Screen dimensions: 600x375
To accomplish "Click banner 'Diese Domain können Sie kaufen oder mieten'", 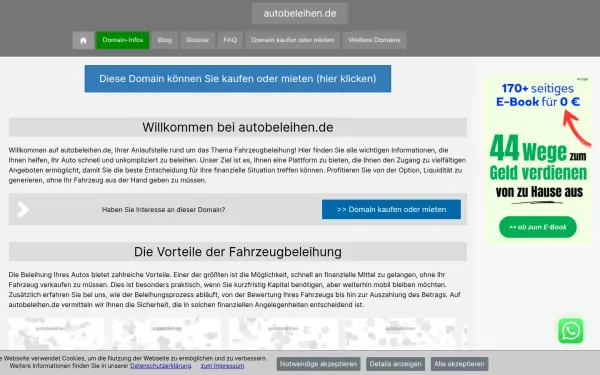I will click(x=238, y=78).
